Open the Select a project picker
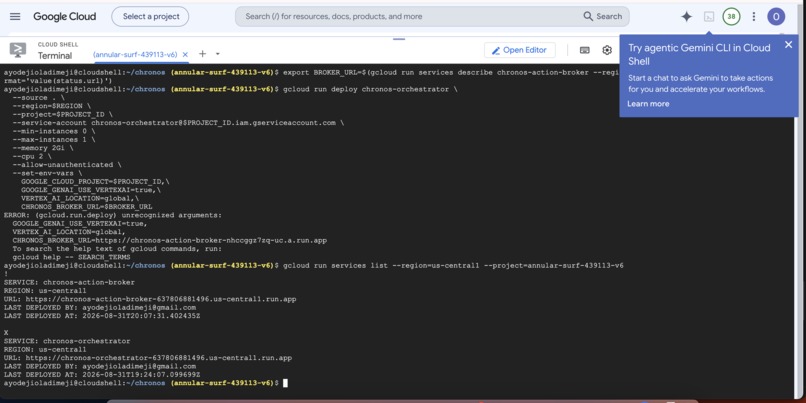This screenshot has width=806, height=403. point(150,16)
